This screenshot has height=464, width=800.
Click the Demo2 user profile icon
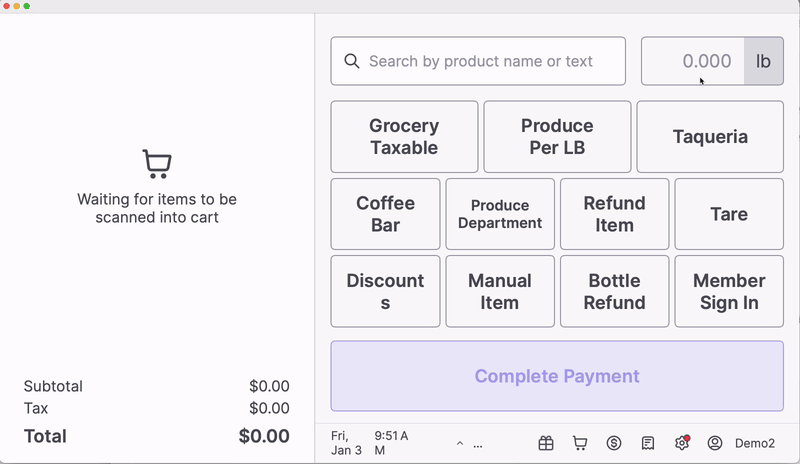pos(715,443)
